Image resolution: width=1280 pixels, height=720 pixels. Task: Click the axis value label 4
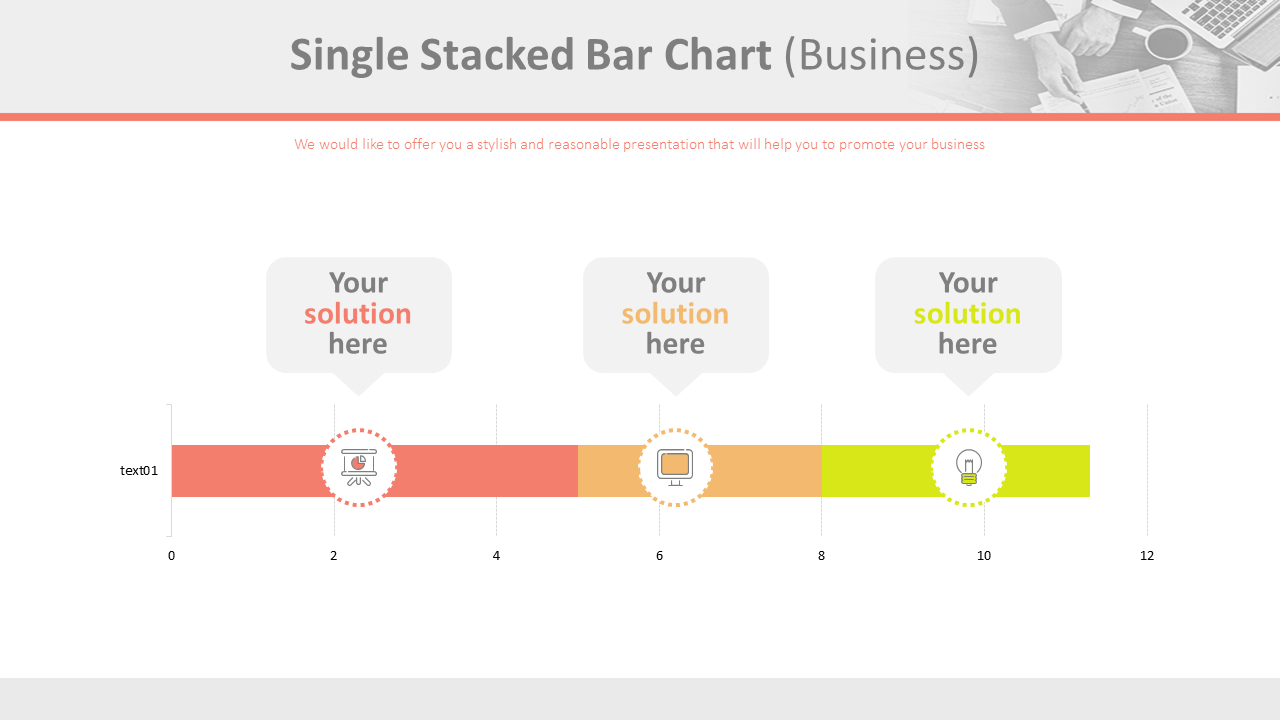(496, 556)
